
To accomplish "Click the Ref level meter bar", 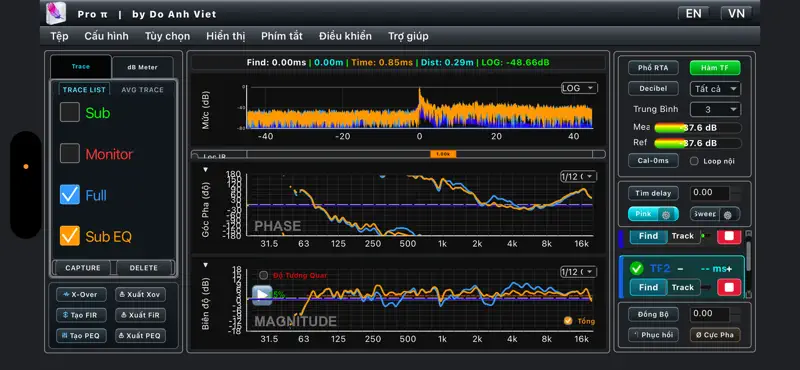I will coord(697,143).
